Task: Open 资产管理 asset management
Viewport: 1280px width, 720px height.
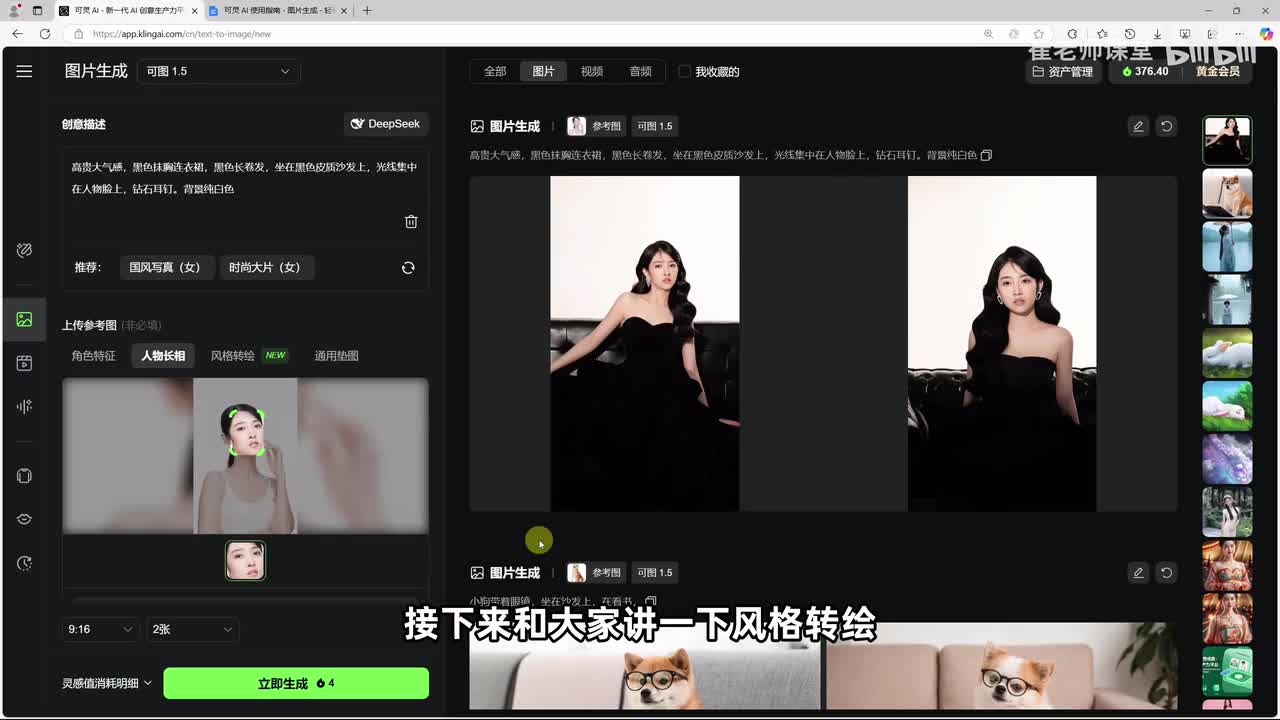Action: [1063, 71]
